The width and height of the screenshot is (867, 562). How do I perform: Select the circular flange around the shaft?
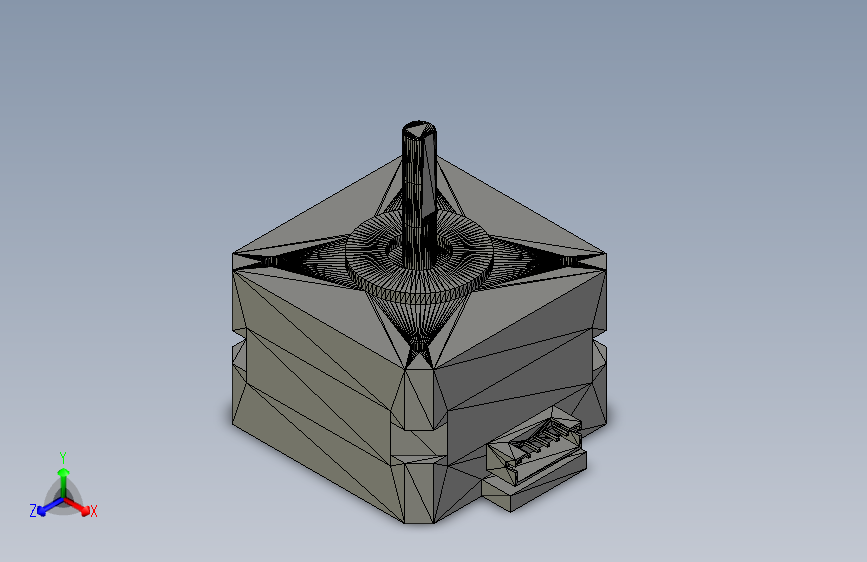tap(419, 256)
